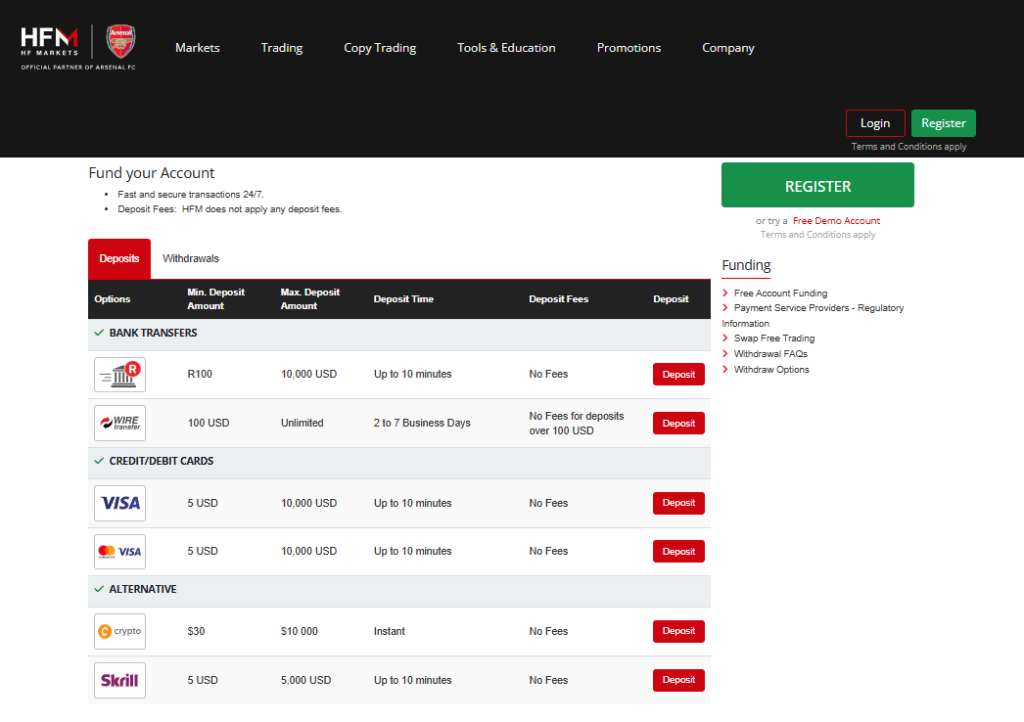The width and height of the screenshot is (1024, 722).
Task: Click arrow beside Swap Free Trading
Action: [725, 338]
